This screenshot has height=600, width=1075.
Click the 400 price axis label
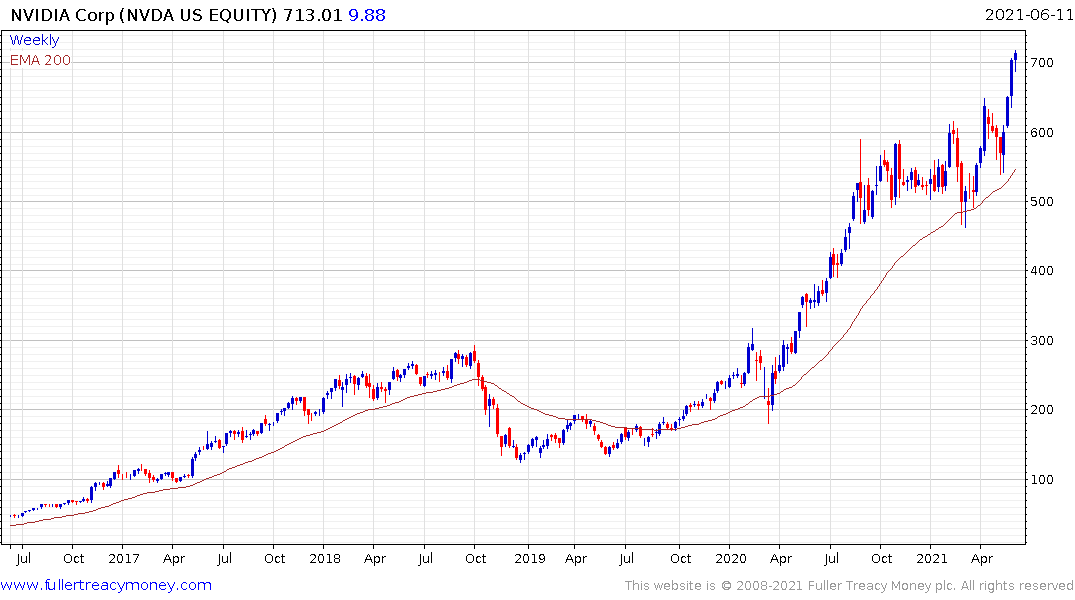tap(1042, 271)
